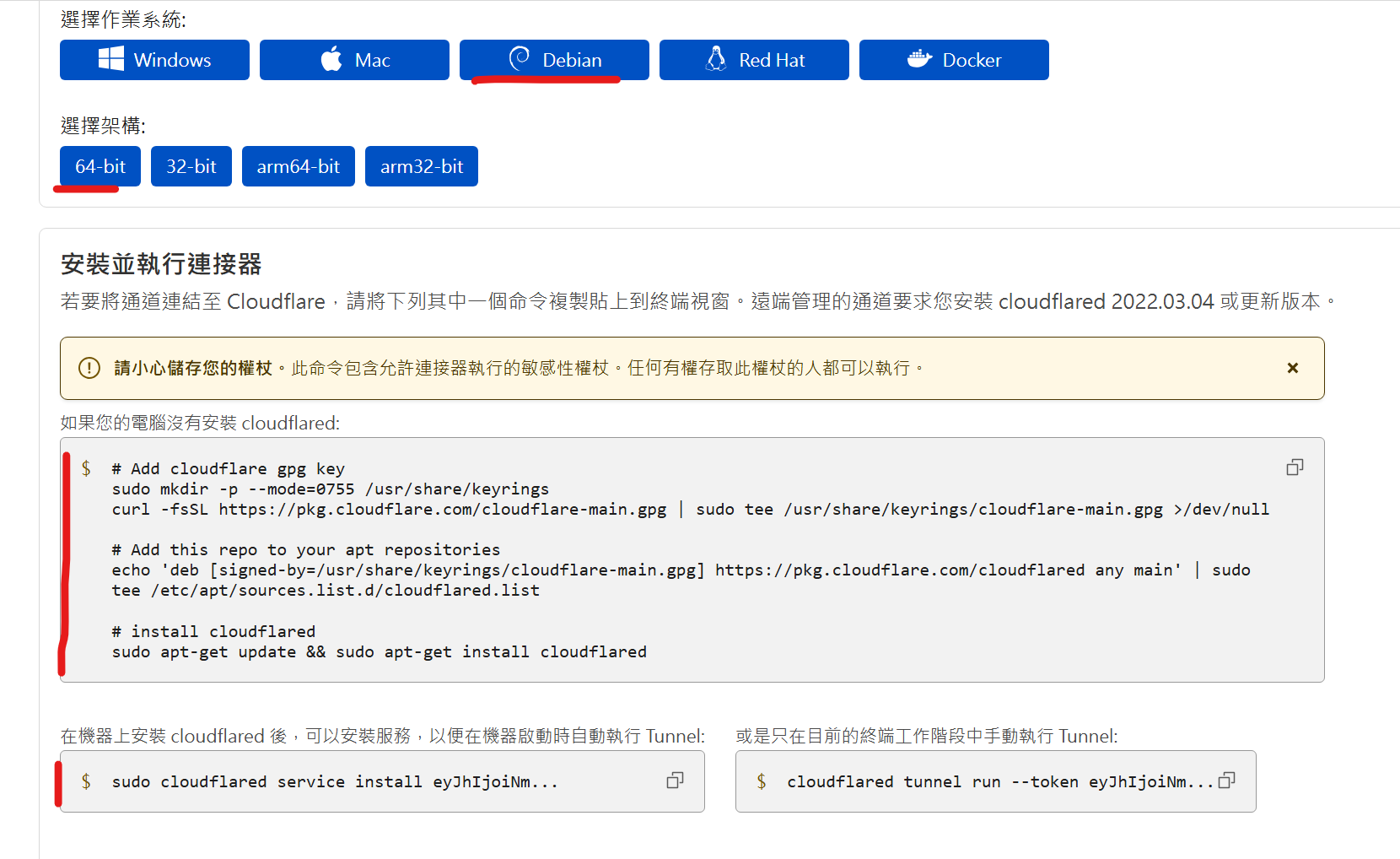Viewport: 1400px width, 859px height.
Task: Click the 'sudo mkdir -p --mode=0755' command line
Action: tap(331, 489)
